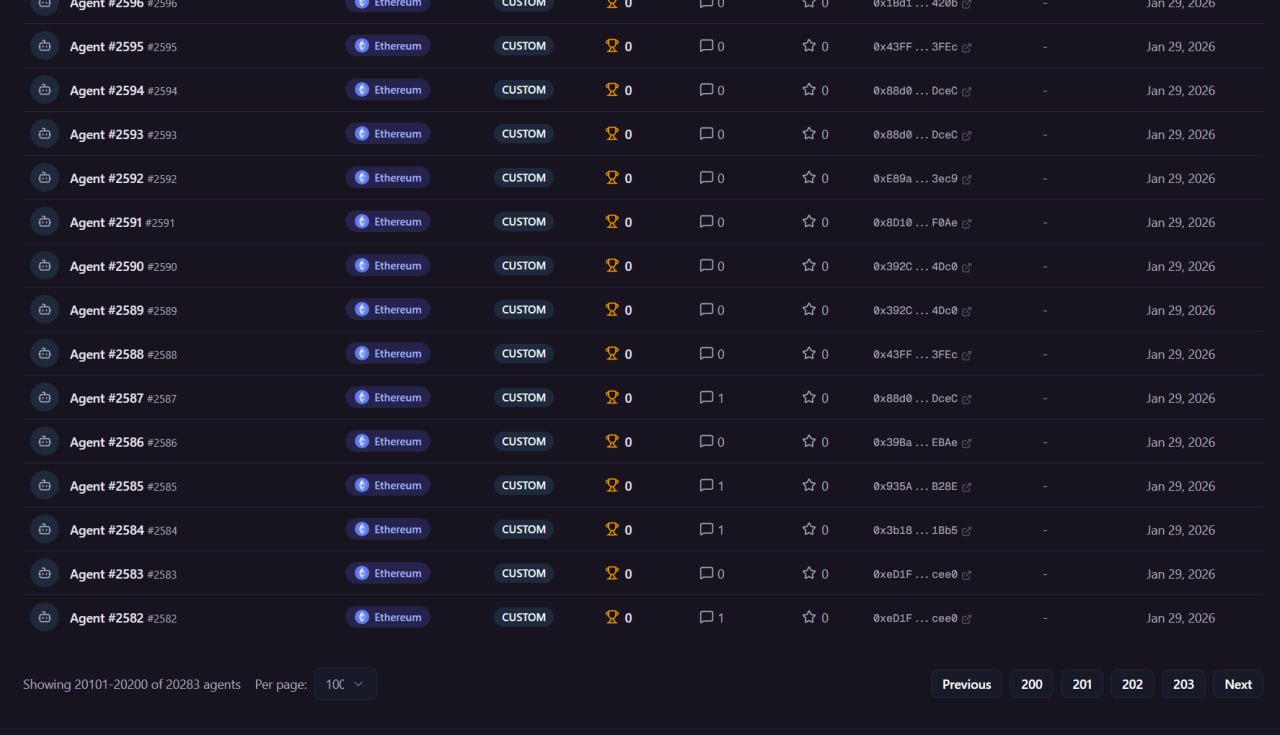Click the trophy icon in Agent #2586 row
This screenshot has height=735, width=1280.
612,442
